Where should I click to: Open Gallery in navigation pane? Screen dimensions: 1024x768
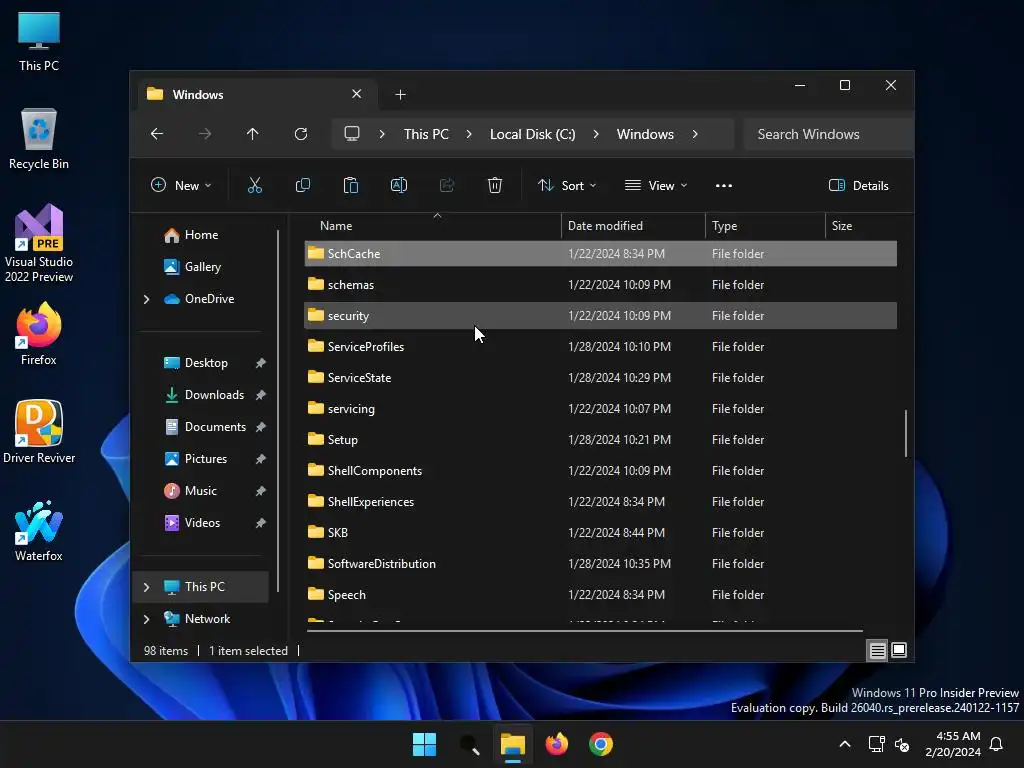201,267
